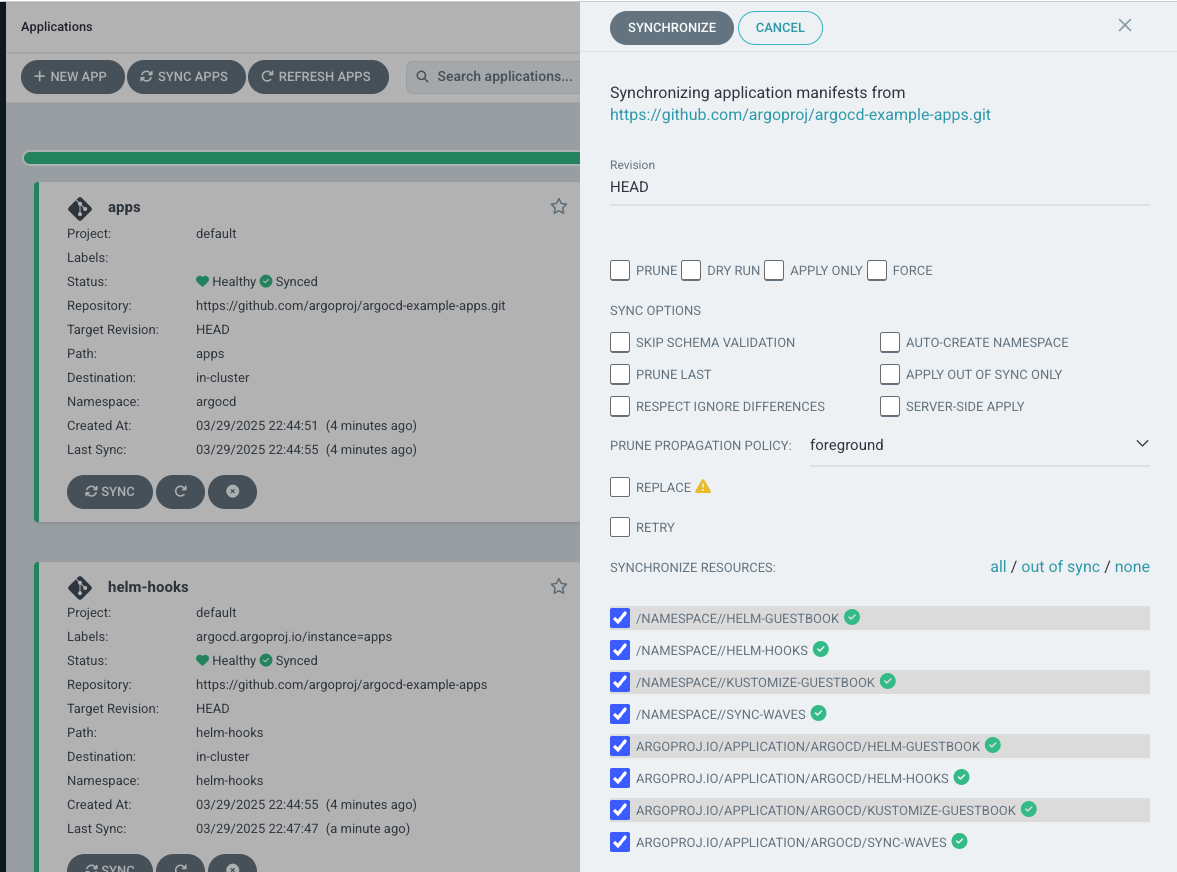Uncheck /NAMESPACE//KUSTOMIZE-GUESTBOOK resource
The image size is (1177, 872).
[x=620, y=681]
